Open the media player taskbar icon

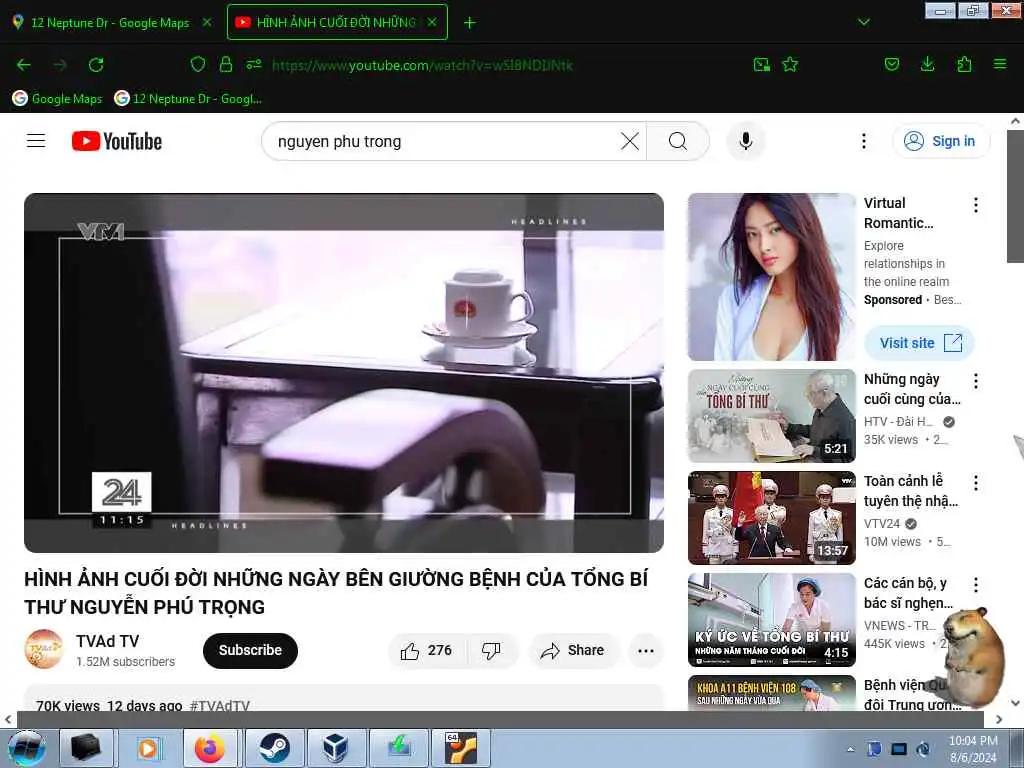(149, 748)
